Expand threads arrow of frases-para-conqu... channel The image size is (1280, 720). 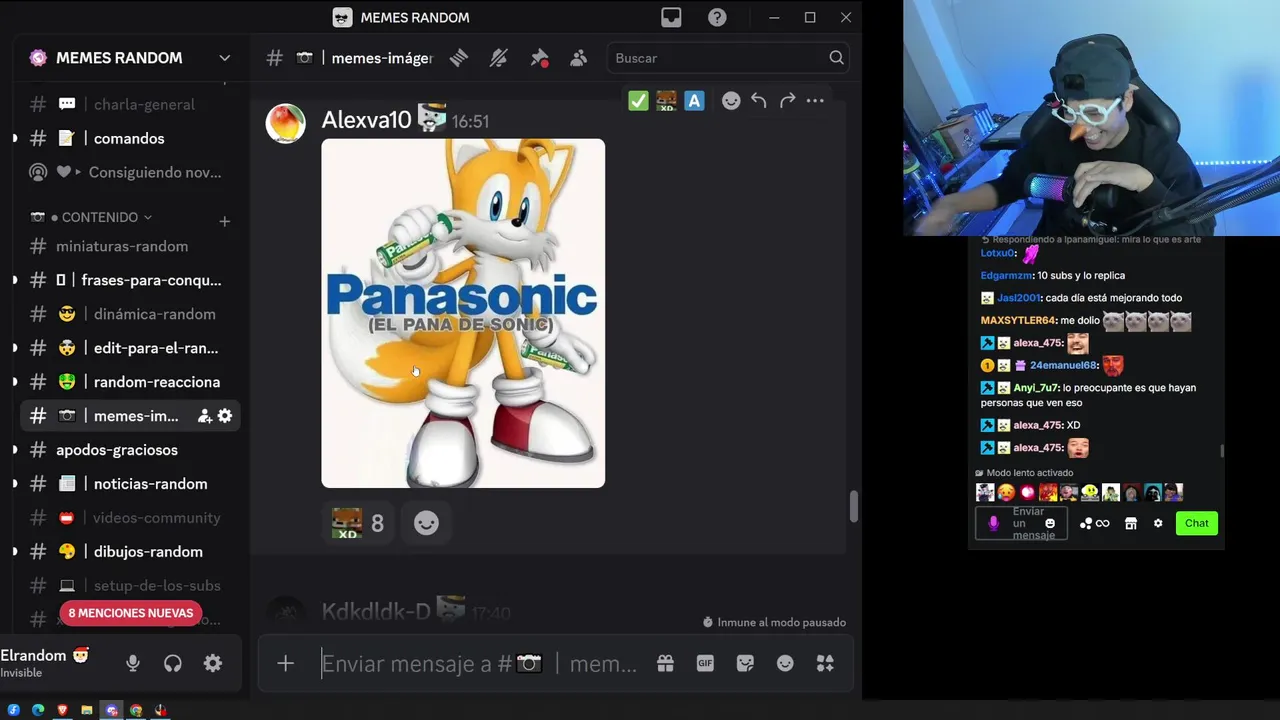pyautogui.click(x=14, y=280)
